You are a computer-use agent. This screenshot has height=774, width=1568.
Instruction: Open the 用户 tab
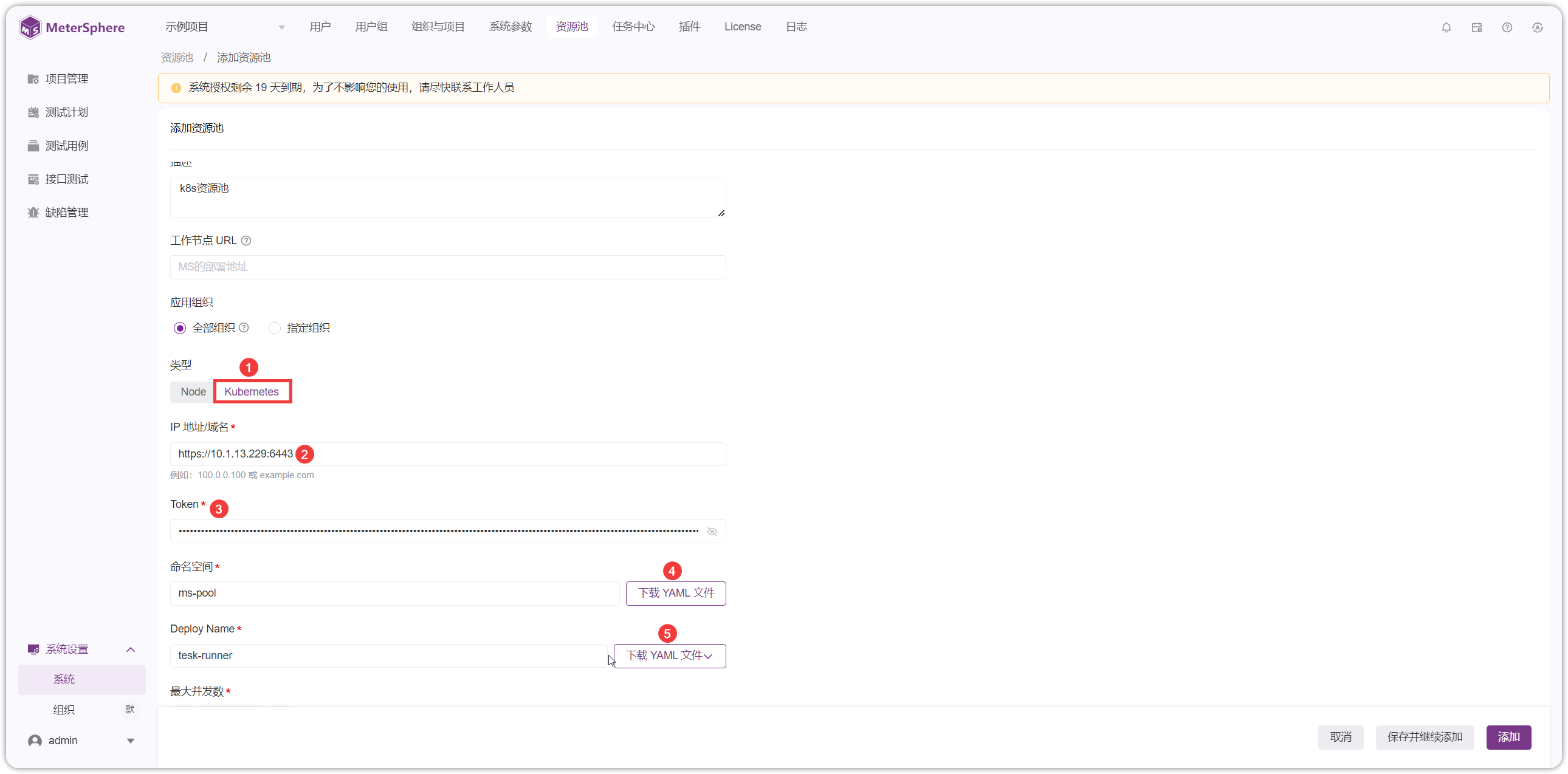[x=320, y=27]
